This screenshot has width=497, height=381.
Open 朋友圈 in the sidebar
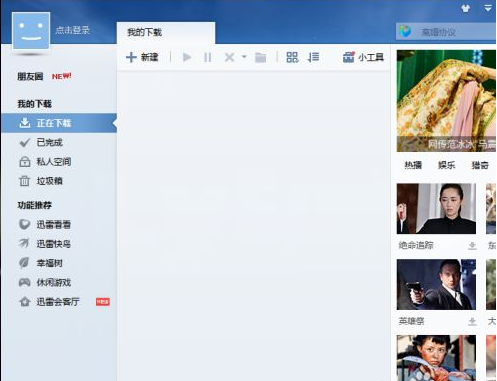pos(30,77)
